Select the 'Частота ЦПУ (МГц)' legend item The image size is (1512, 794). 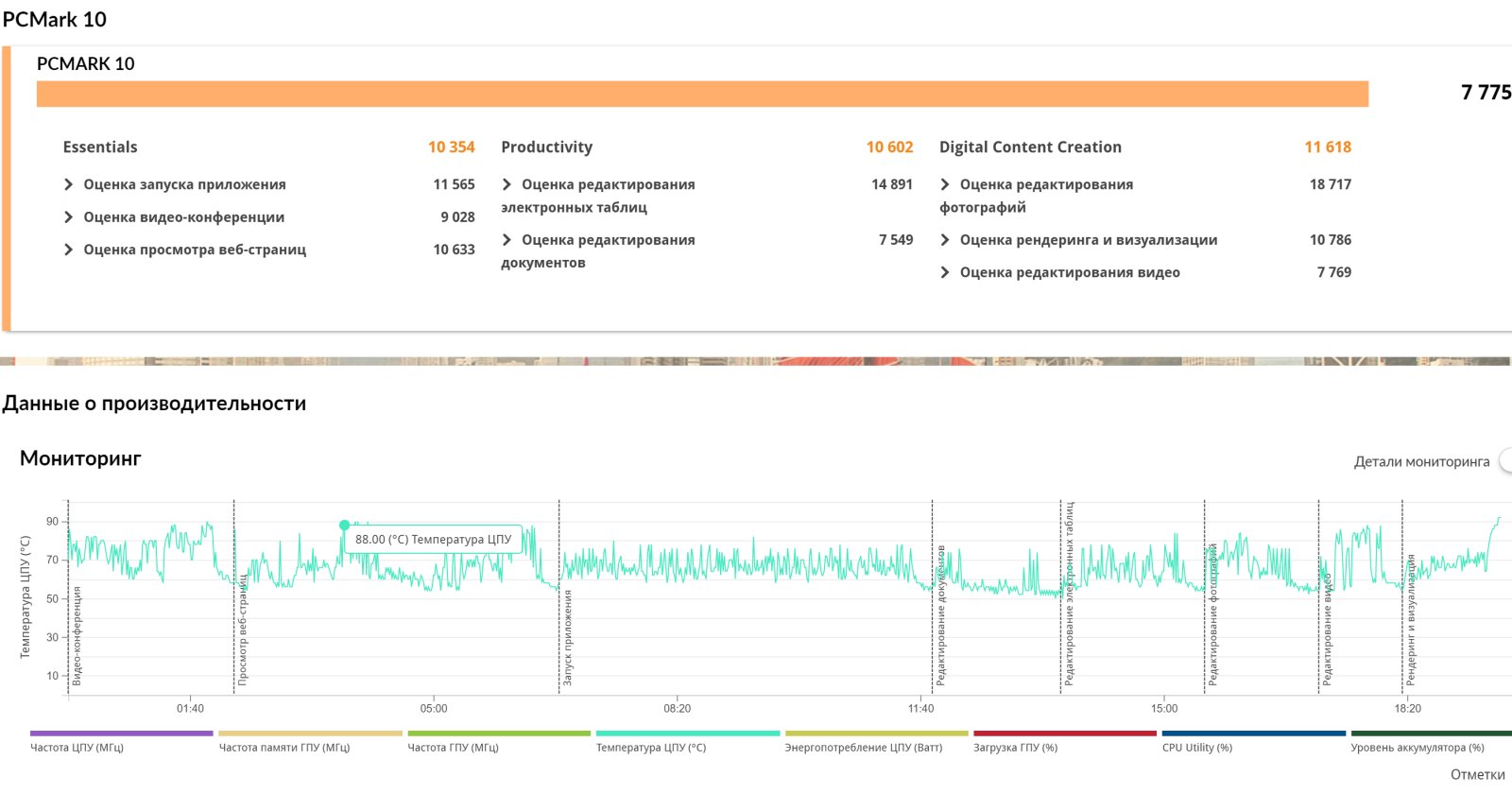click(x=77, y=748)
